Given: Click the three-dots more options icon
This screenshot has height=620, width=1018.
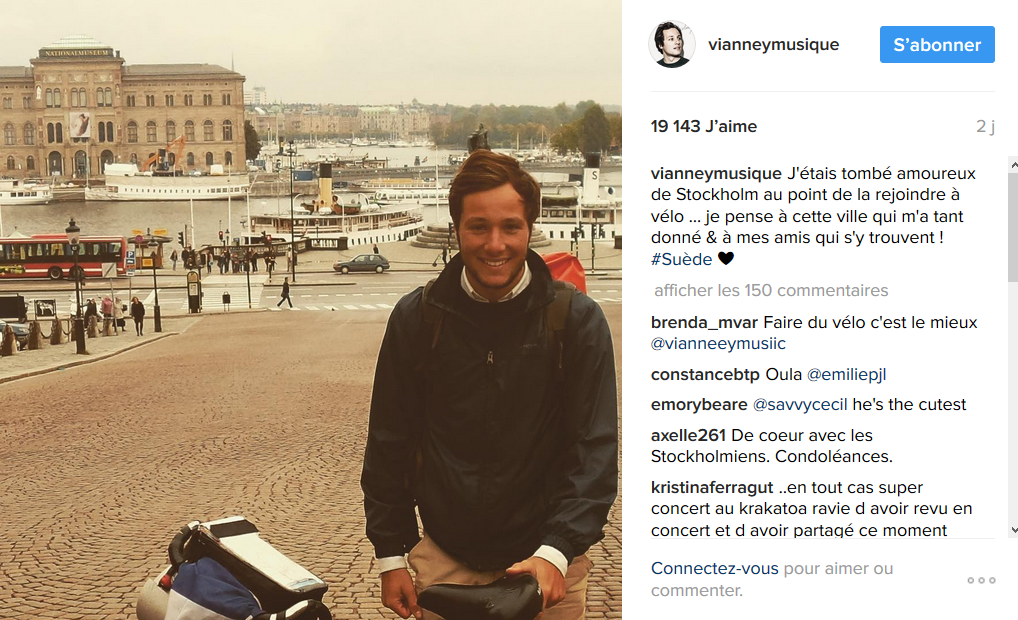Looking at the screenshot, I should click(981, 580).
